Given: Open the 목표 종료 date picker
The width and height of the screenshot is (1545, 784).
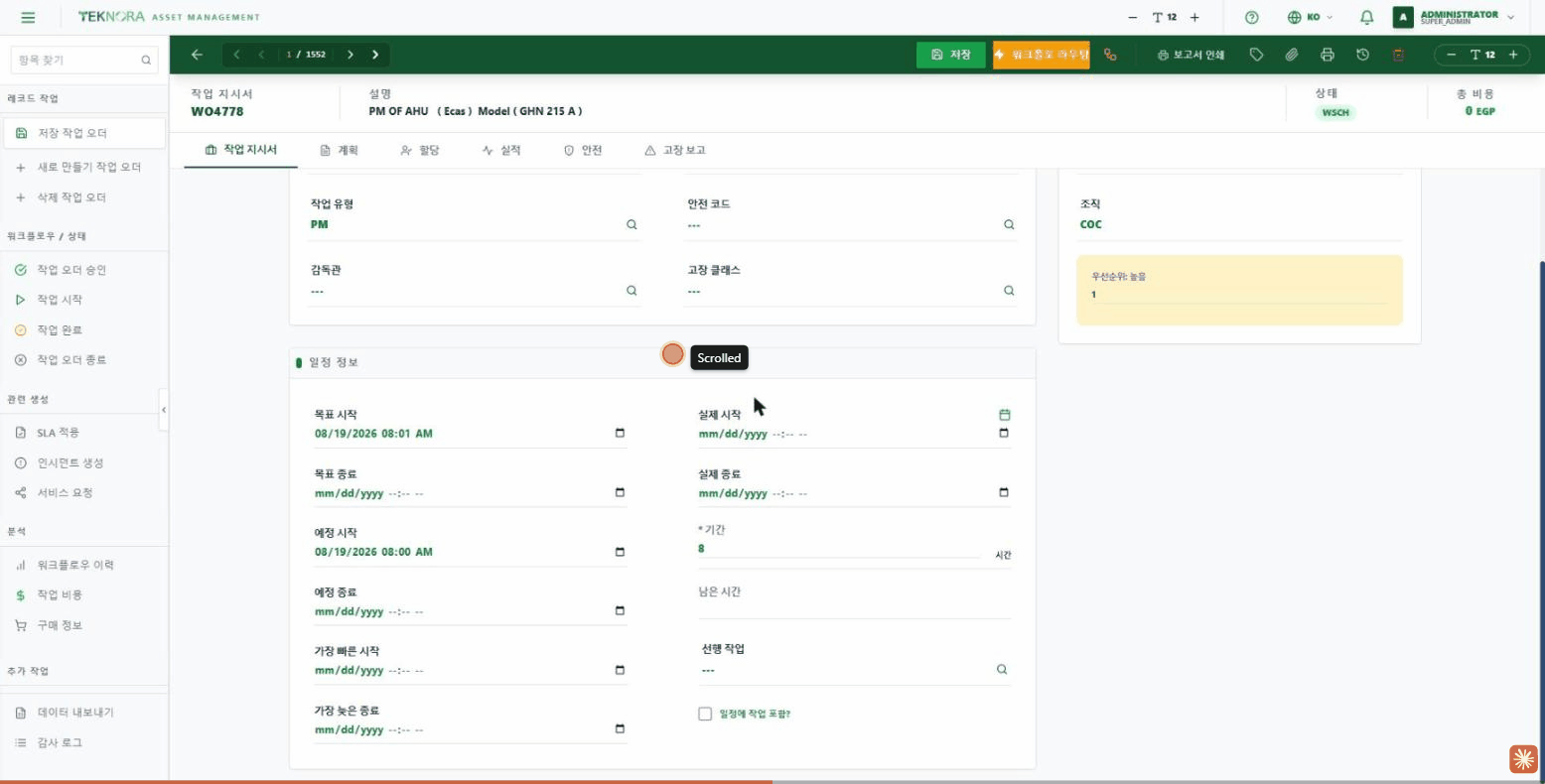Looking at the screenshot, I should coord(621,493).
